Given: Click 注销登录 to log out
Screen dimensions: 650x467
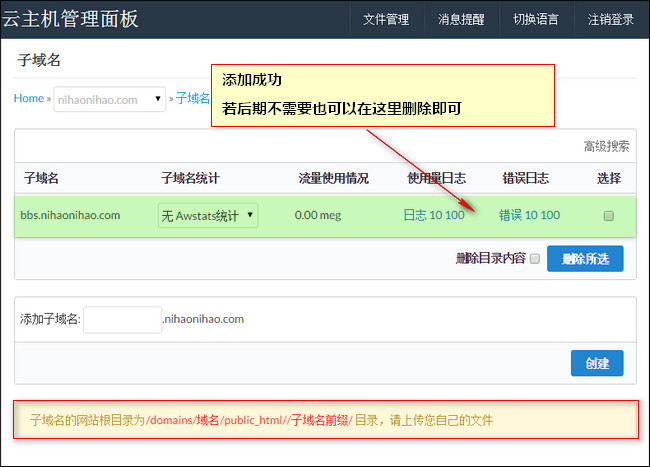Looking at the screenshot, I should [611, 19].
